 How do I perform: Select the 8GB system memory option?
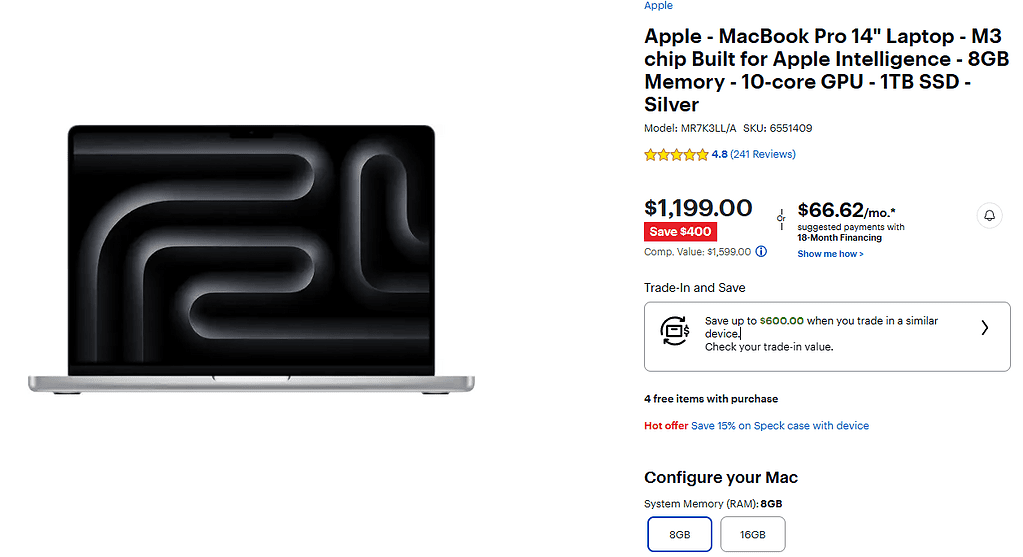click(679, 534)
